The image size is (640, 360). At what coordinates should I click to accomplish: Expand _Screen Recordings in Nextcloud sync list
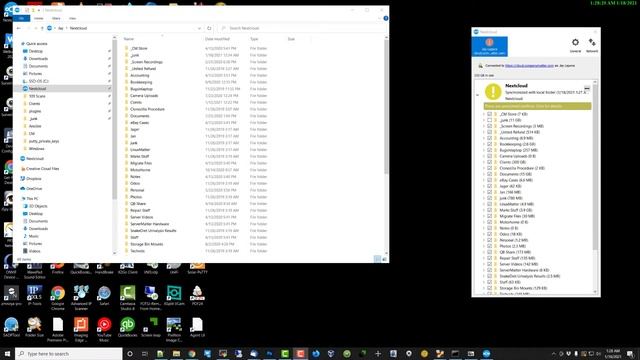[x=484, y=126]
